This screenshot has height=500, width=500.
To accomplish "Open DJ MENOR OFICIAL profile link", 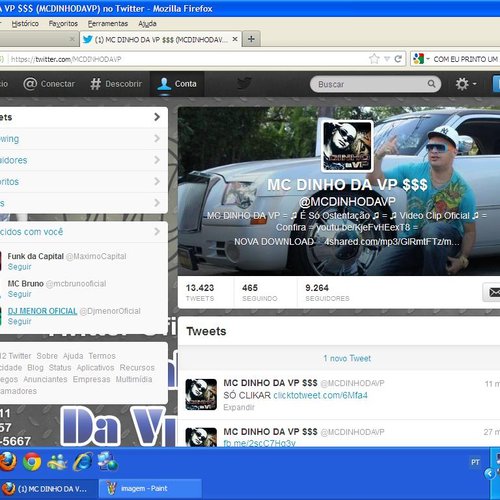I will pos(42,311).
